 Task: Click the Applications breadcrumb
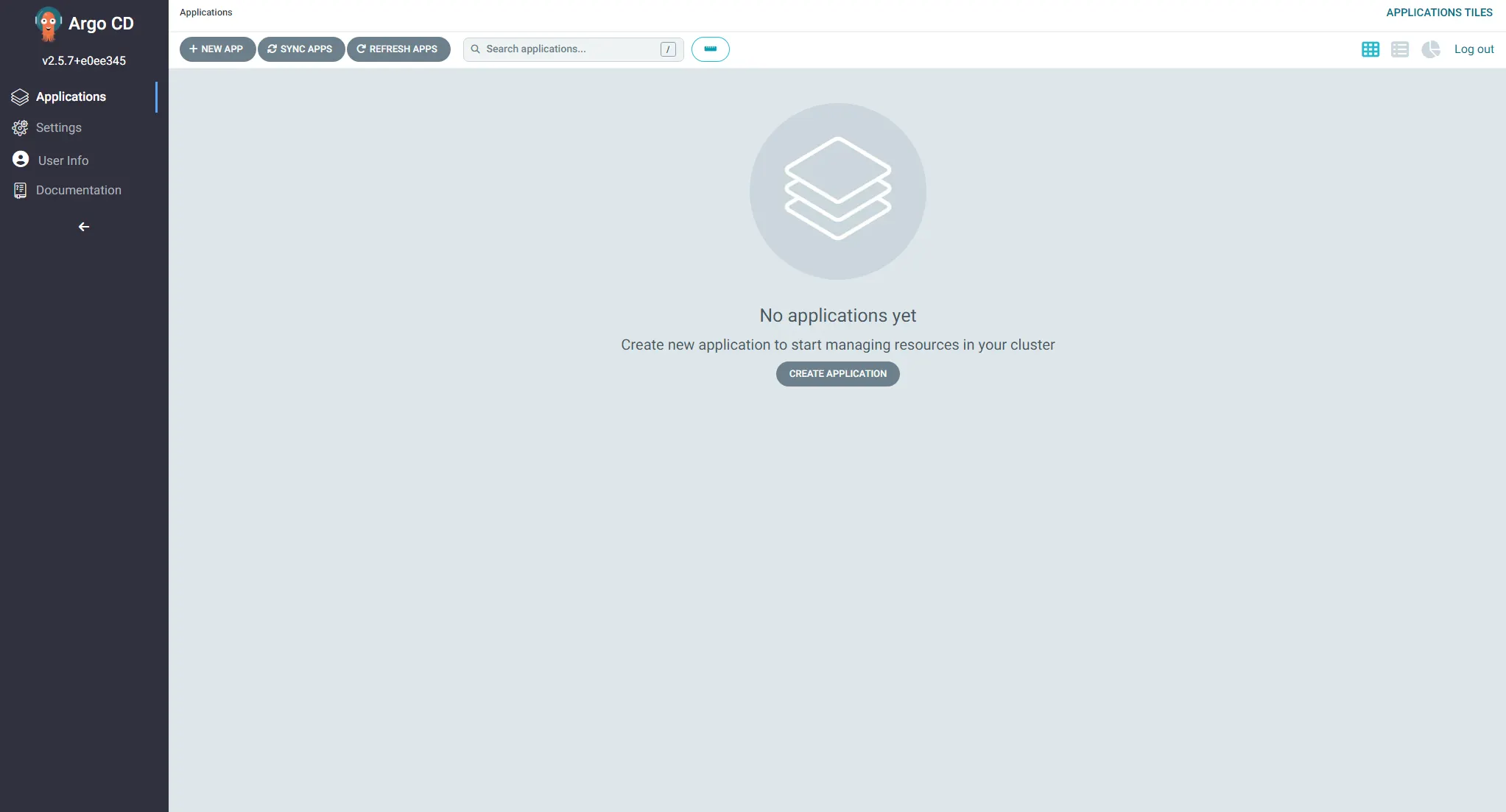205,13
